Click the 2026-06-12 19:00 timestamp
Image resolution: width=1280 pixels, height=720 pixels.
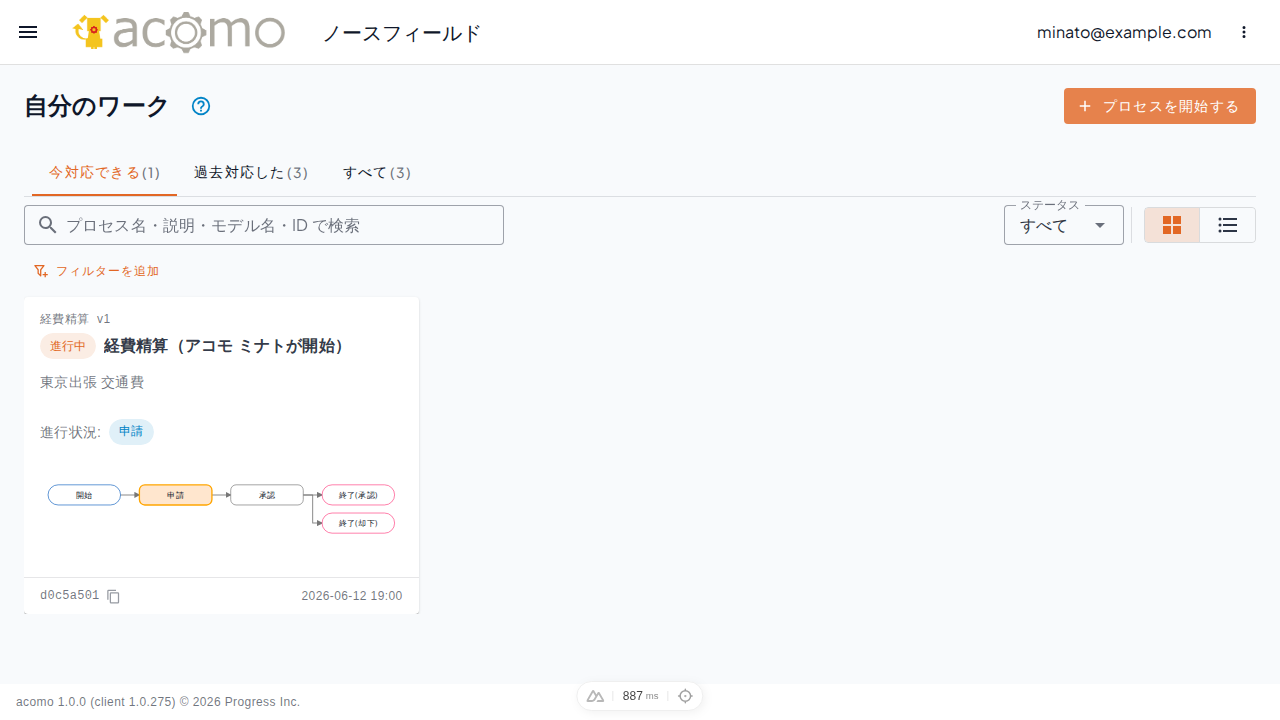[x=352, y=596]
